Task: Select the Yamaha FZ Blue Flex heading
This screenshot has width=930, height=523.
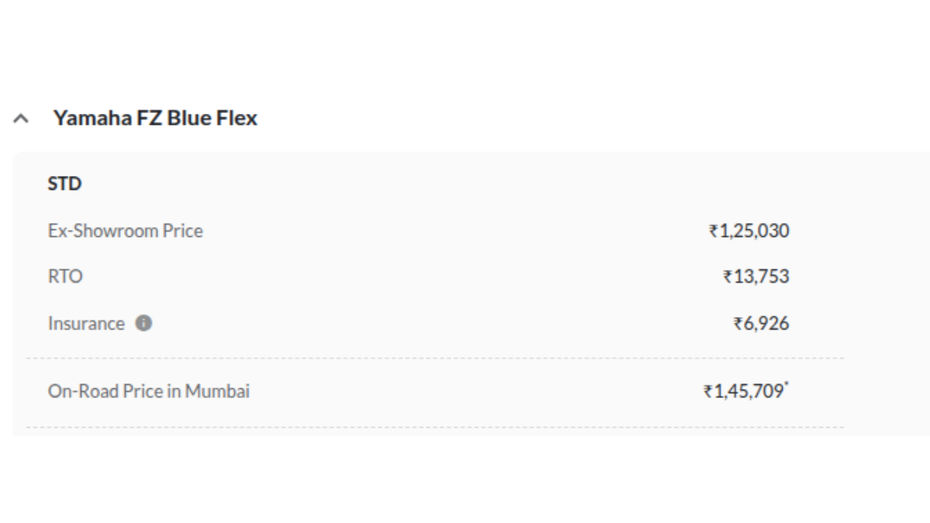Action: pyautogui.click(x=155, y=118)
